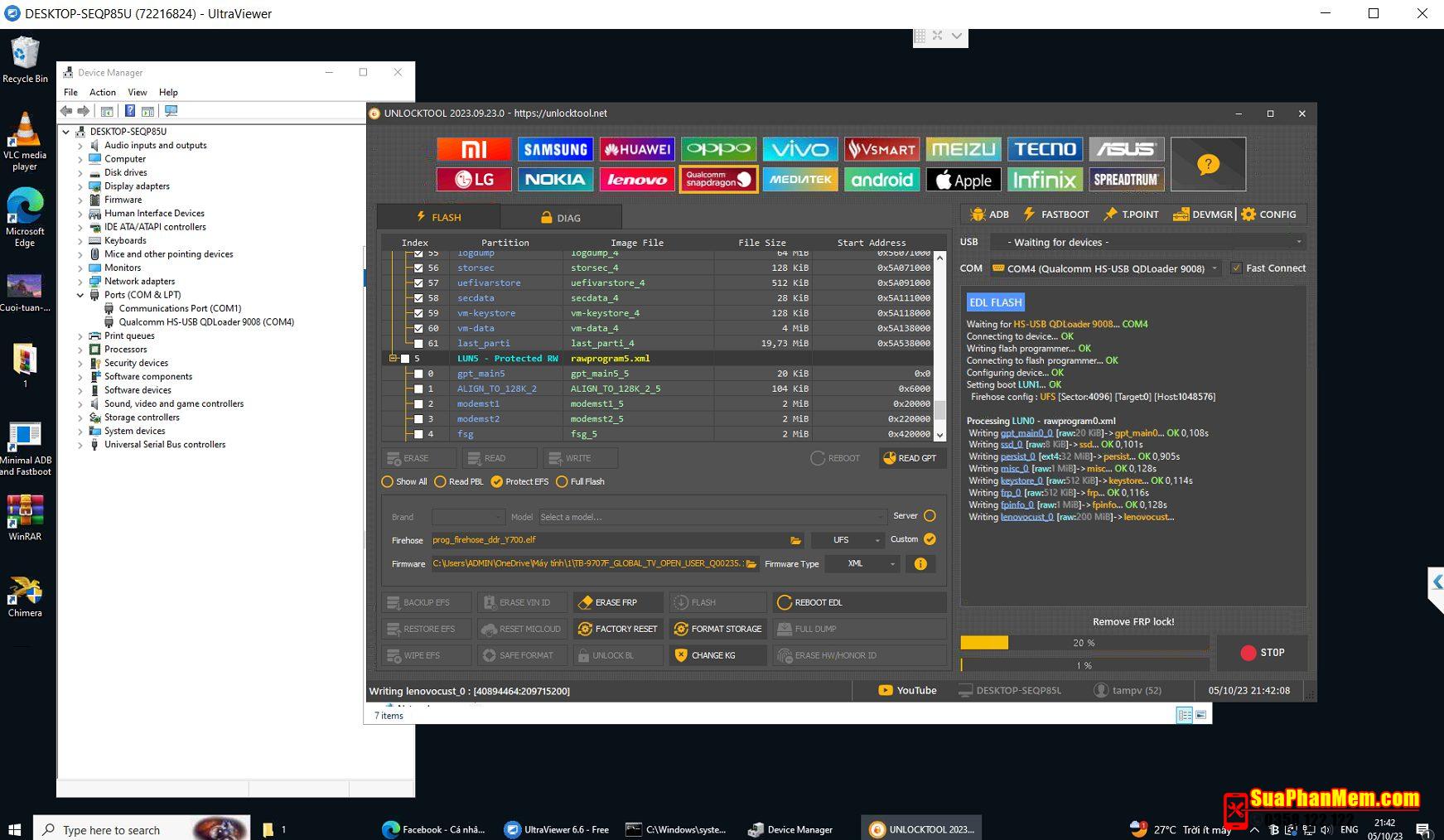This screenshot has width=1444, height=840.
Task: Select the Infinix brand icon
Action: (1045, 179)
